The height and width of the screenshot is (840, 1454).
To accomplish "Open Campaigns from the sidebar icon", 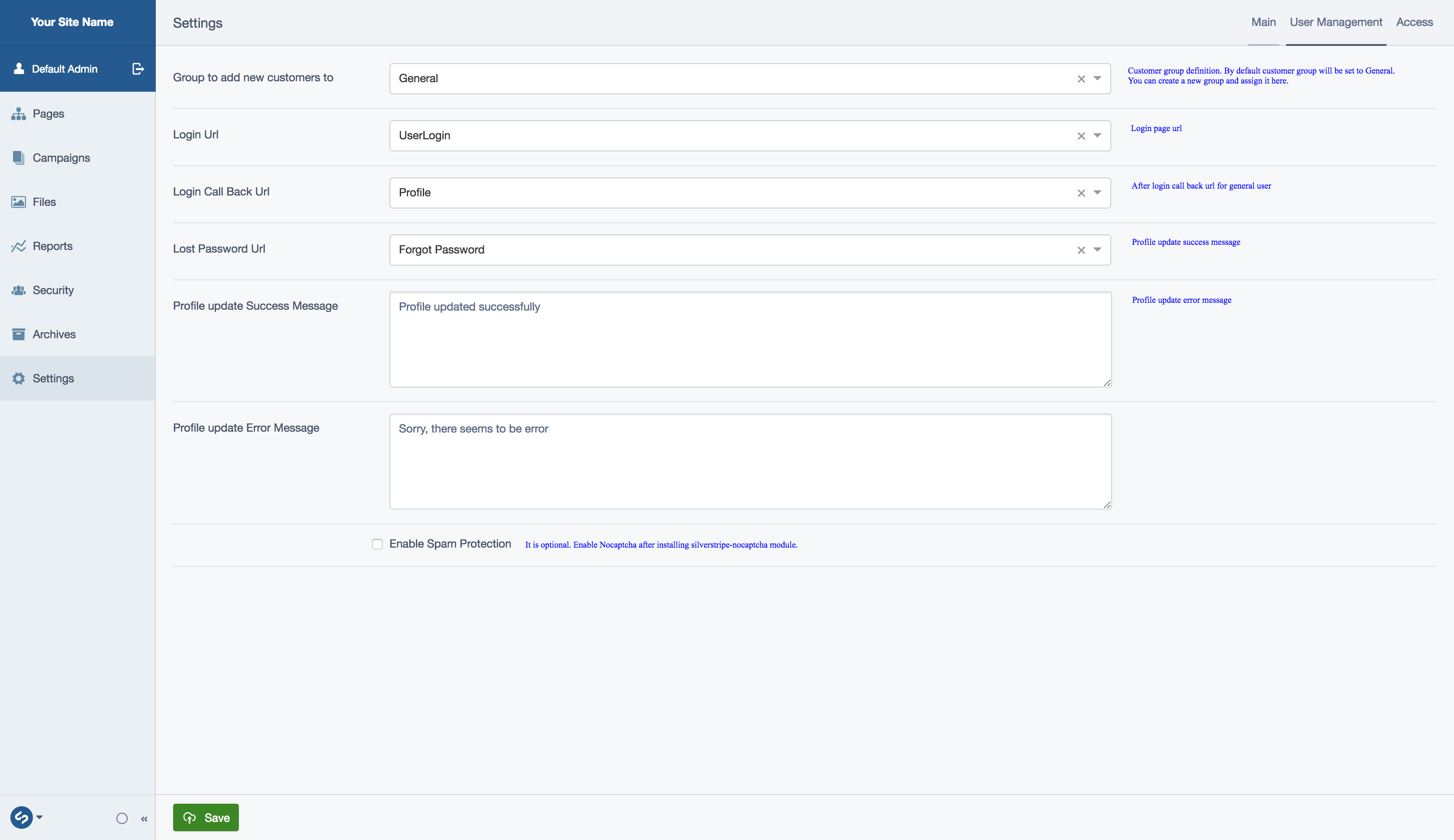I will tap(19, 157).
